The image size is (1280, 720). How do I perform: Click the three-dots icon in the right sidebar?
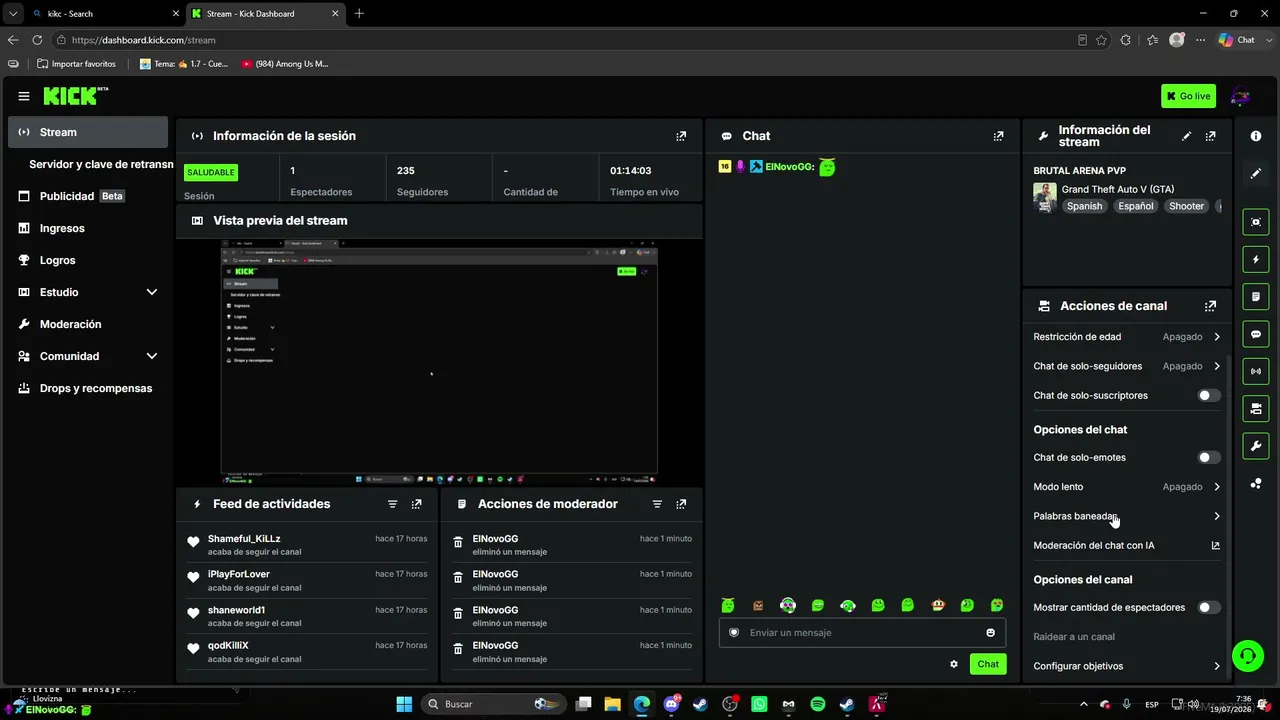point(1256,484)
